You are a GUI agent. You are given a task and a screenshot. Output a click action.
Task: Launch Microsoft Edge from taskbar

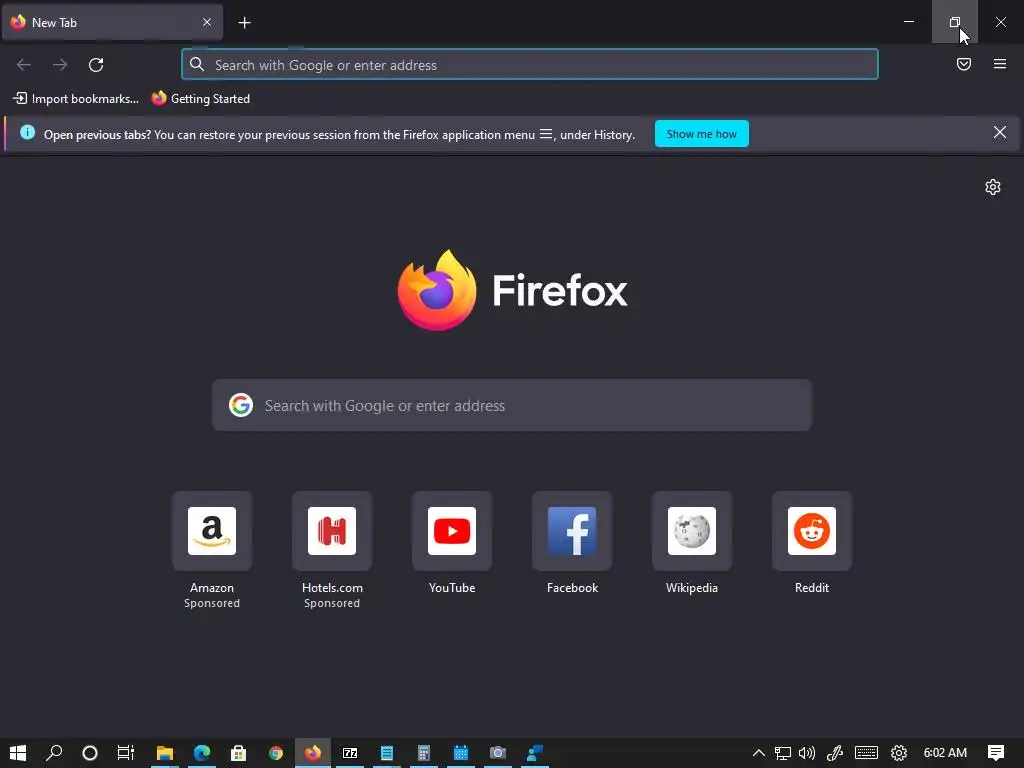click(202, 753)
